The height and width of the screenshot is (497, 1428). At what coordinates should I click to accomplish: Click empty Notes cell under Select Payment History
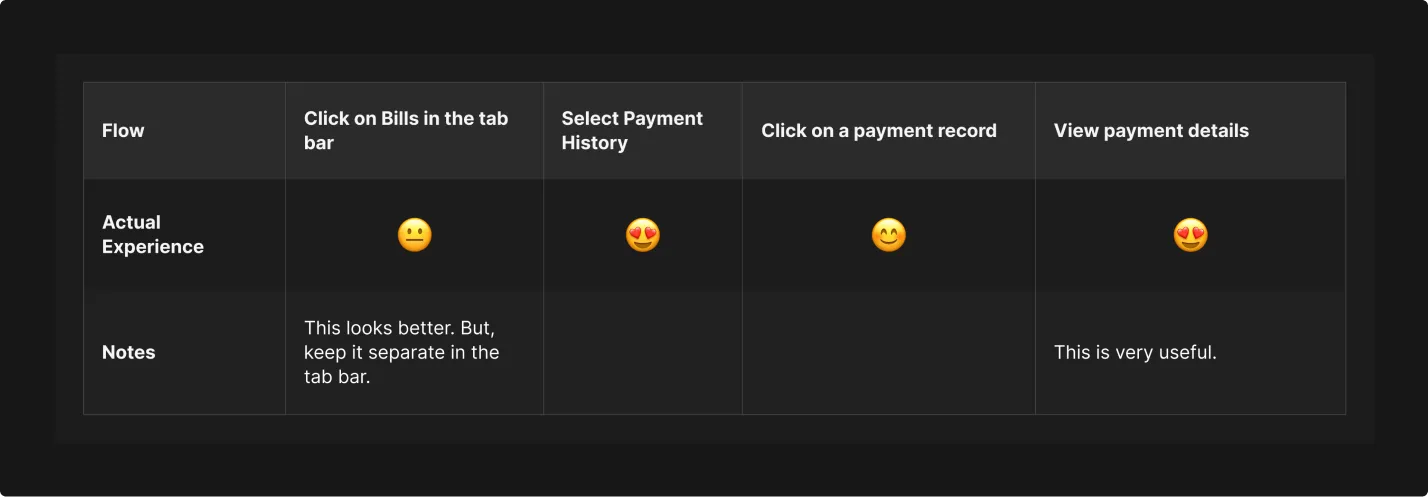(x=642, y=353)
